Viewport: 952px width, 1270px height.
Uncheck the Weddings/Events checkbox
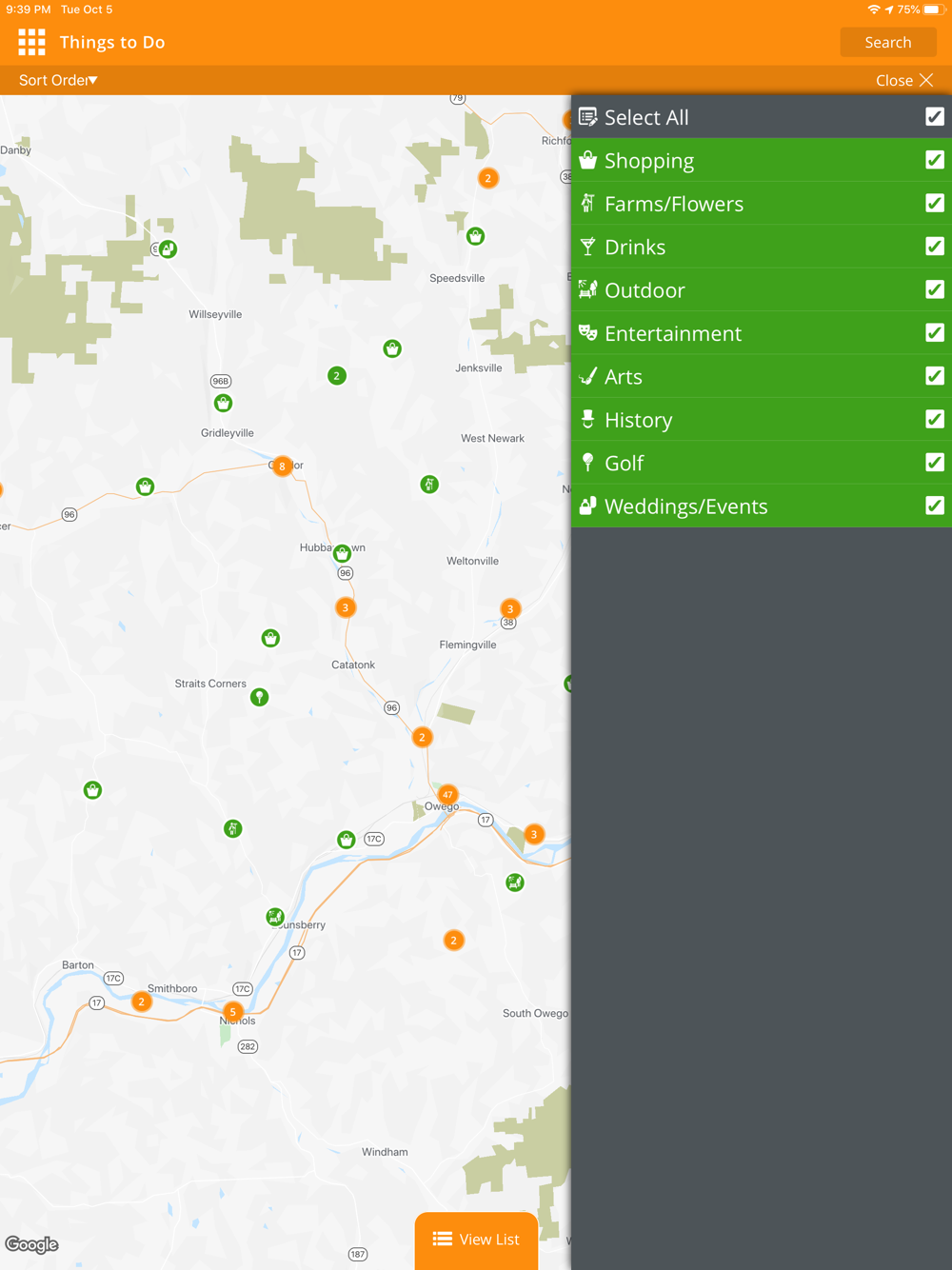tap(935, 506)
